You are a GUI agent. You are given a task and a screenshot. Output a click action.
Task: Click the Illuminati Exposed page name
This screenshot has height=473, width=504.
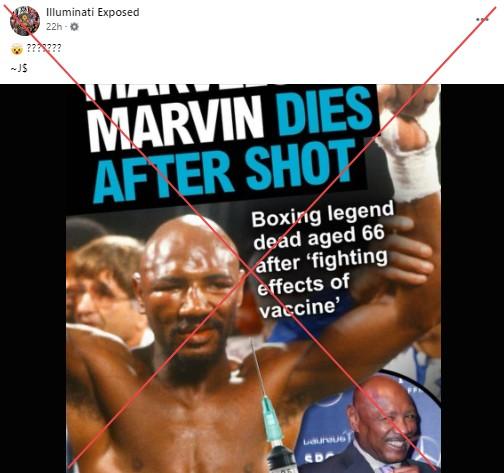[93, 12]
